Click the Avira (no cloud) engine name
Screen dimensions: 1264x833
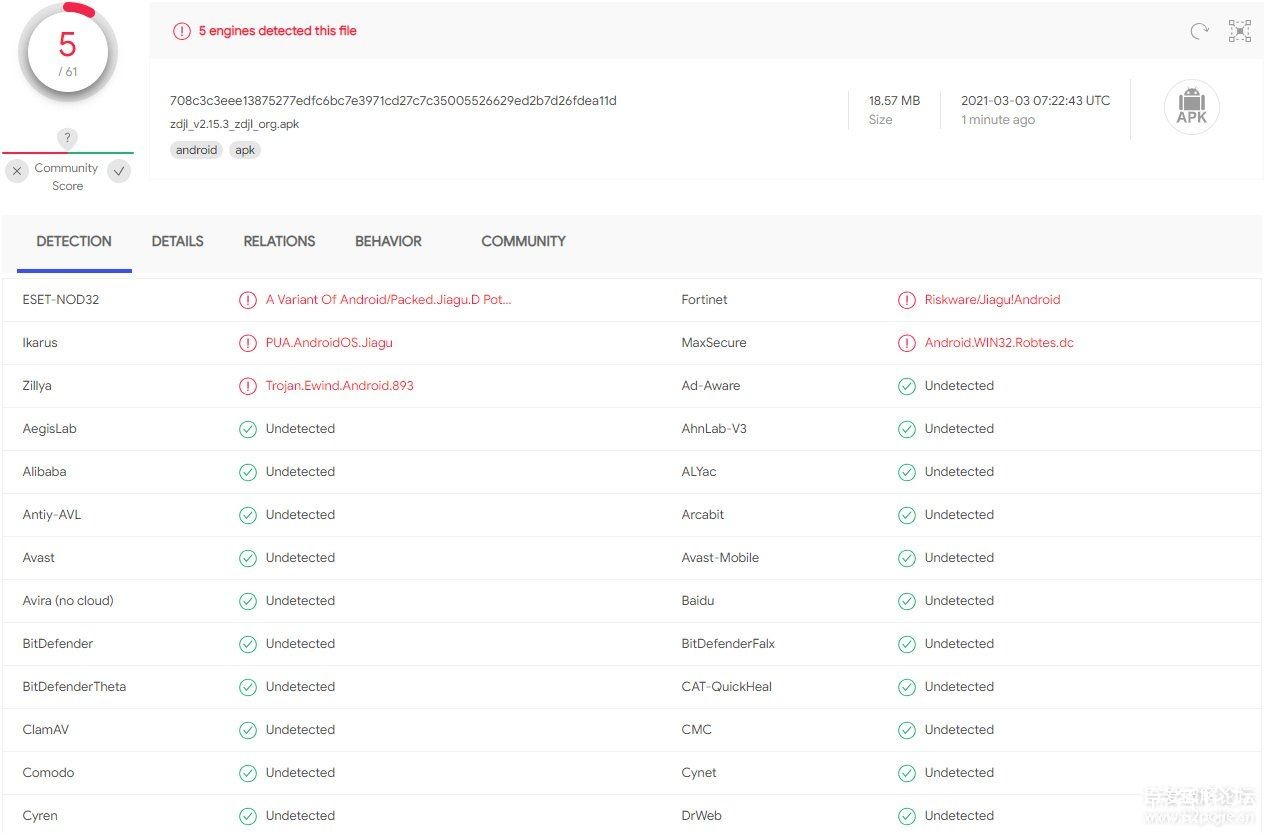tap(68, 601)
